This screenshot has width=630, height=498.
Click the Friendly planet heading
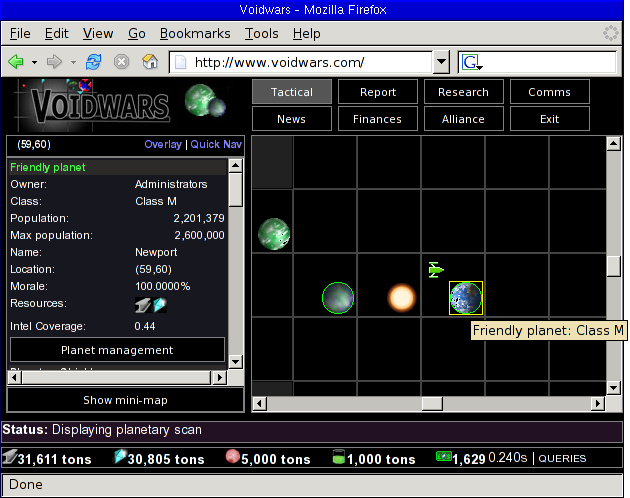[48, 167]
